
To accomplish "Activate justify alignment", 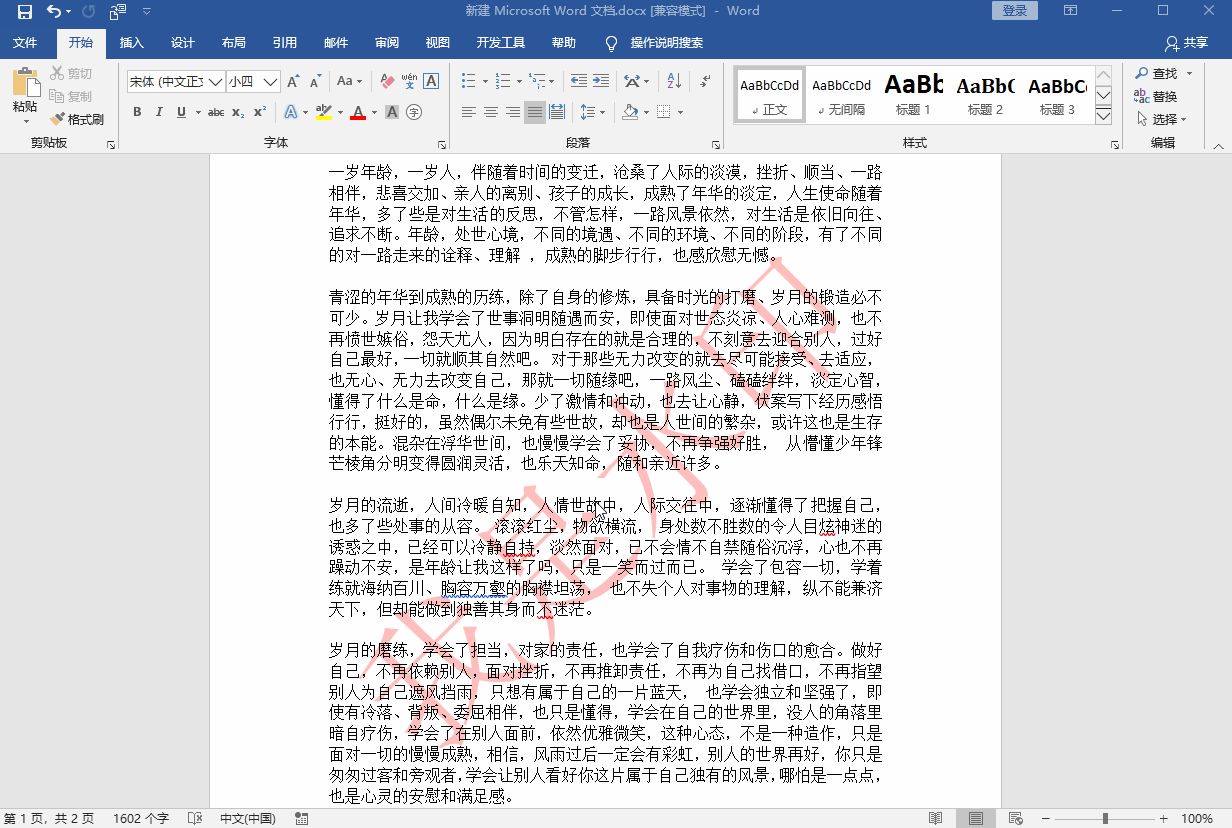I will 534,112.
